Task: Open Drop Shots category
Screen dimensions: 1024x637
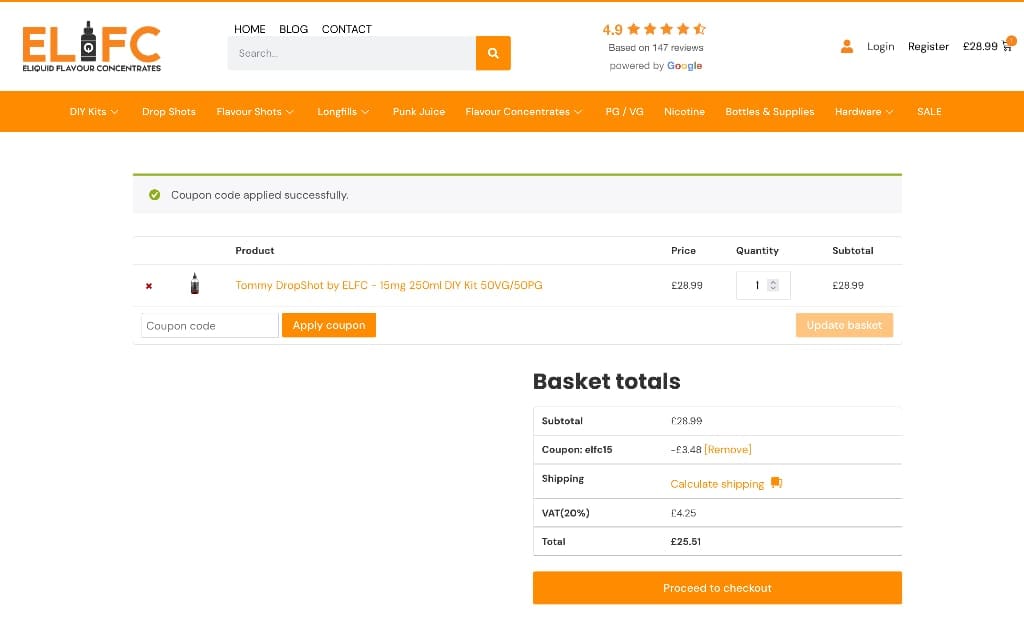Action: click(x=168, y=112)
